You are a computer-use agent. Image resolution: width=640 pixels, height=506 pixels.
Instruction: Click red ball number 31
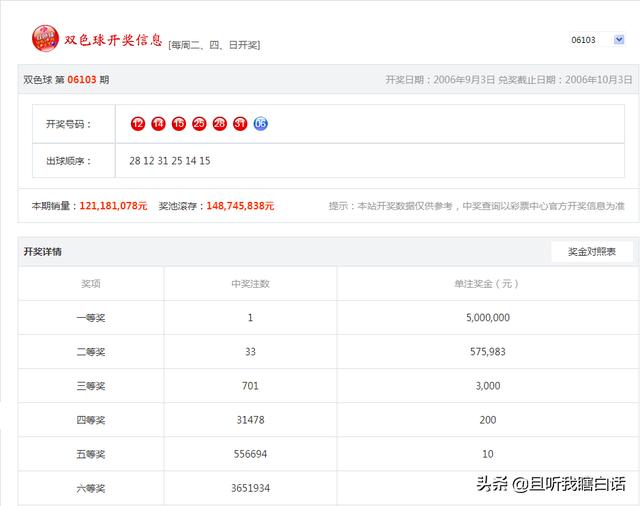240,123
